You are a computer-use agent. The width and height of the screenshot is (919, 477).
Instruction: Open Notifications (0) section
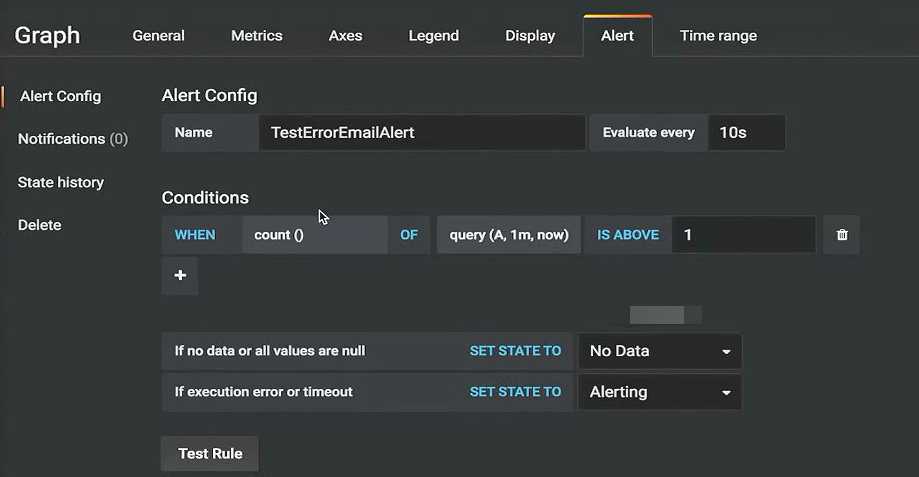73,139
